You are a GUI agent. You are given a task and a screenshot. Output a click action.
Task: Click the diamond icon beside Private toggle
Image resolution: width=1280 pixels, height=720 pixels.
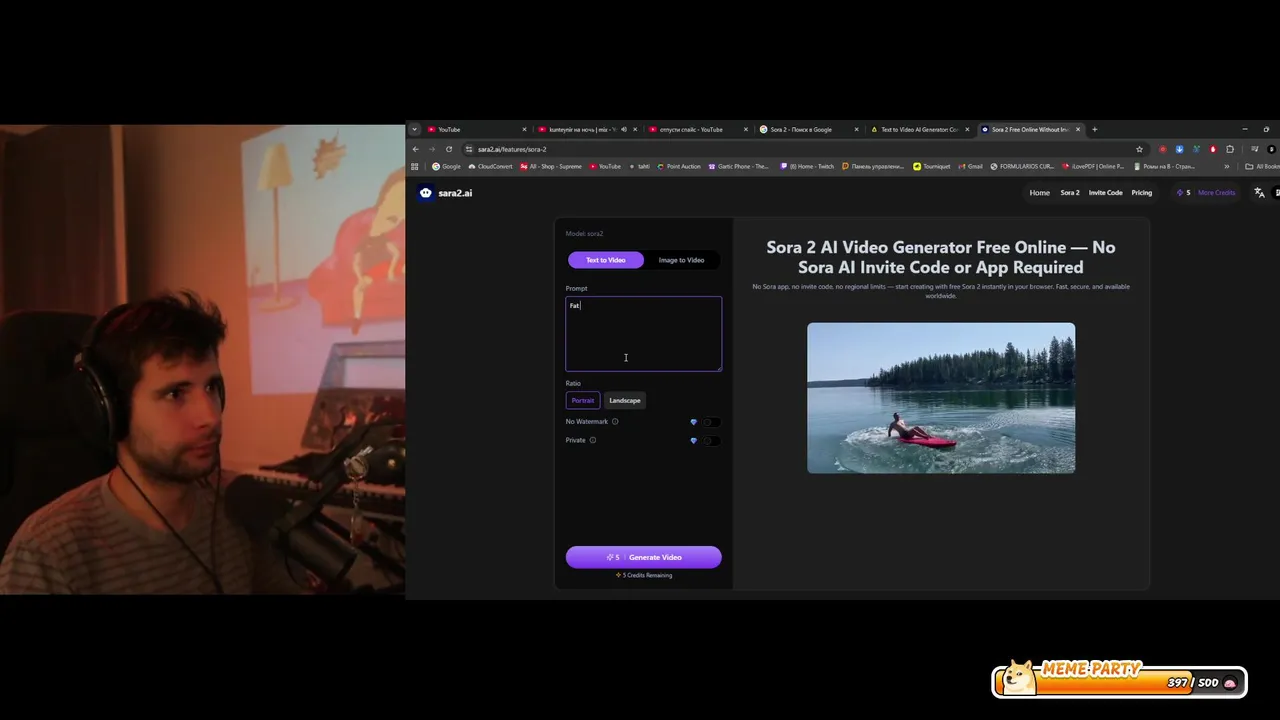tap(693, 440)
